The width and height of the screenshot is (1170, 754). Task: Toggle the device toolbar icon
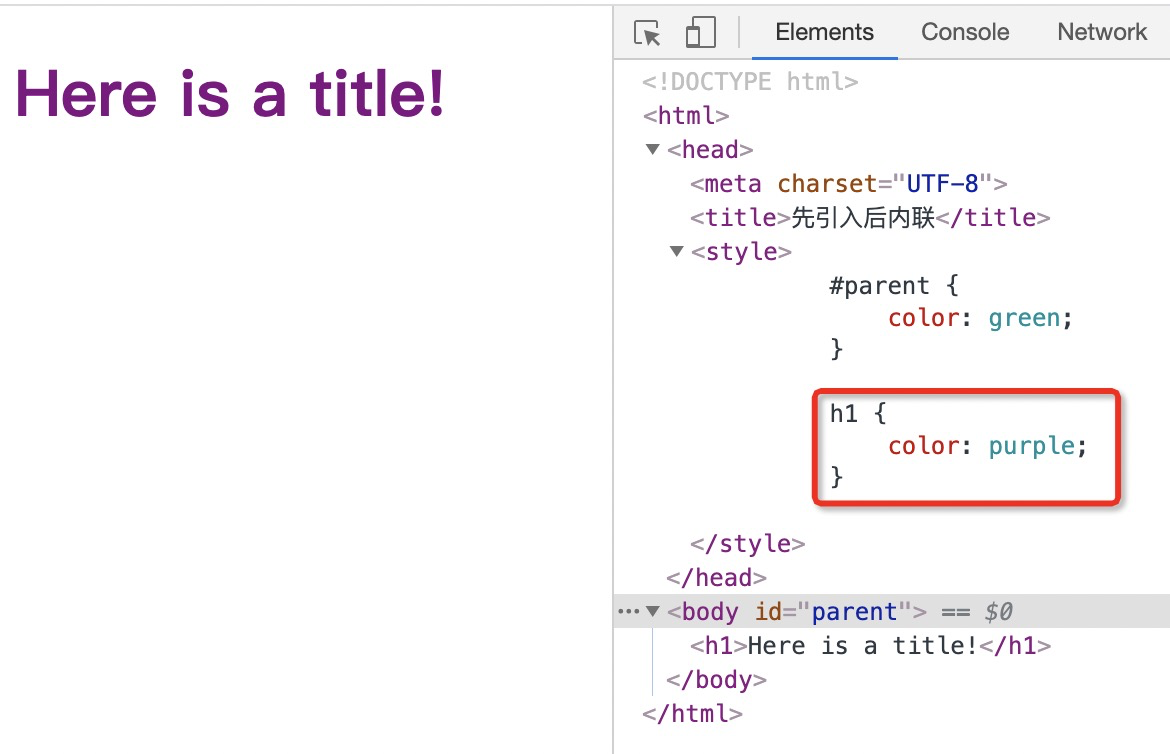coord(700,32)
